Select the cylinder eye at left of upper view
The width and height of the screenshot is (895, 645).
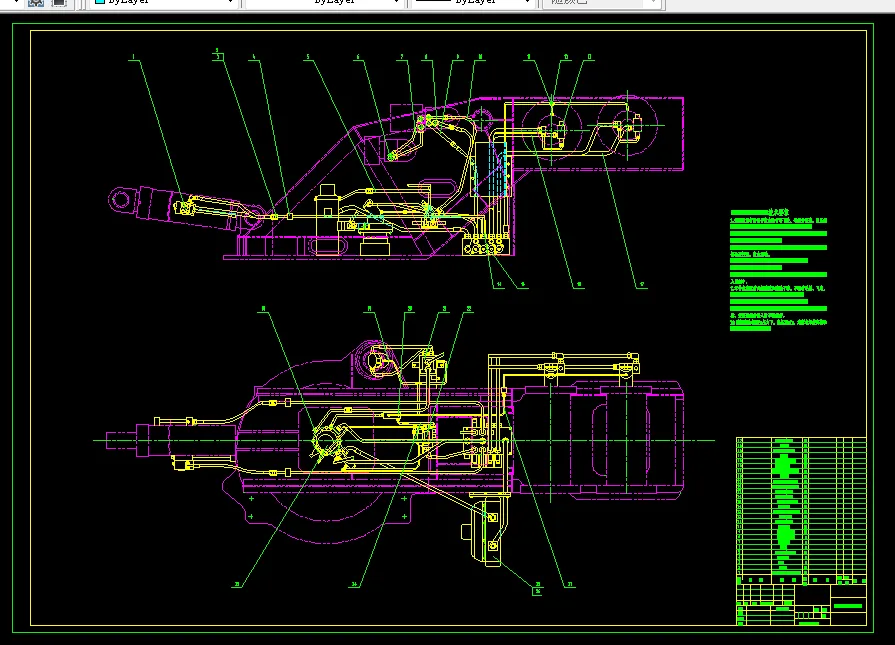coord(122,200)
